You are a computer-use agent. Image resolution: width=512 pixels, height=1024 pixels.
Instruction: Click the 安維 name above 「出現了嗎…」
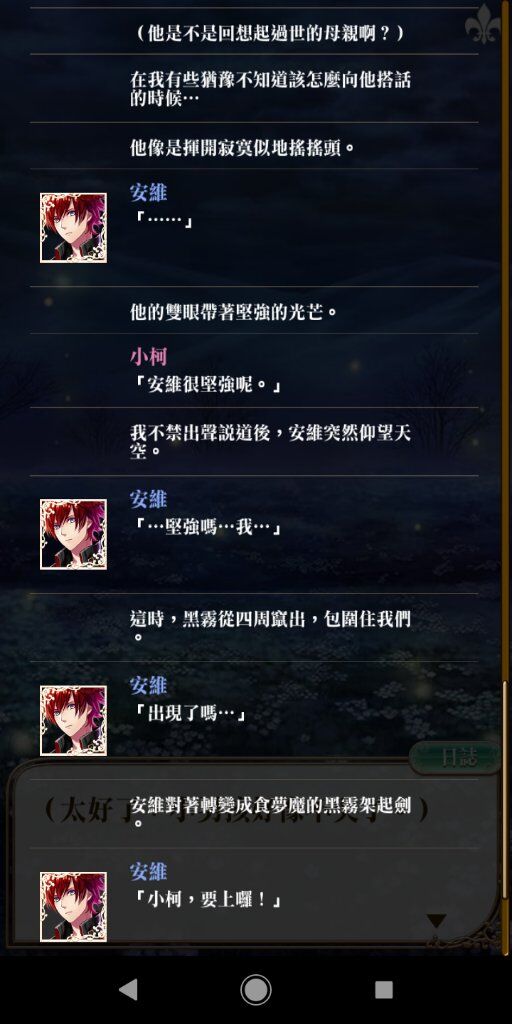tap(148, 685)
